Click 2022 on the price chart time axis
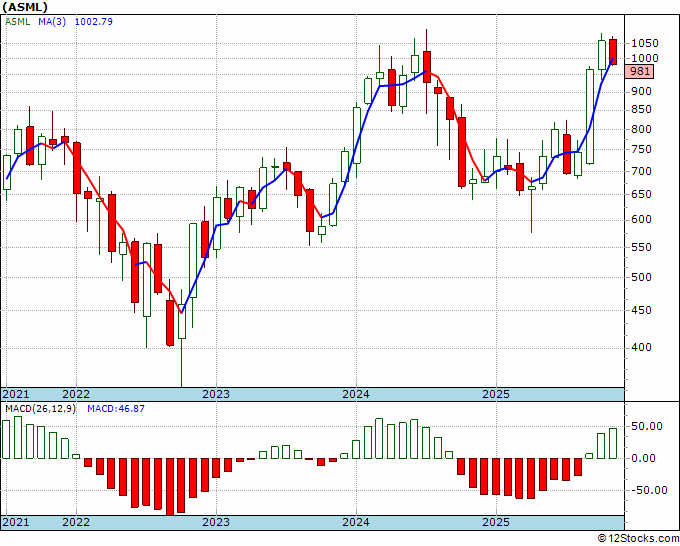The width and height of the screenshot is (680, 546). [76, 394]
